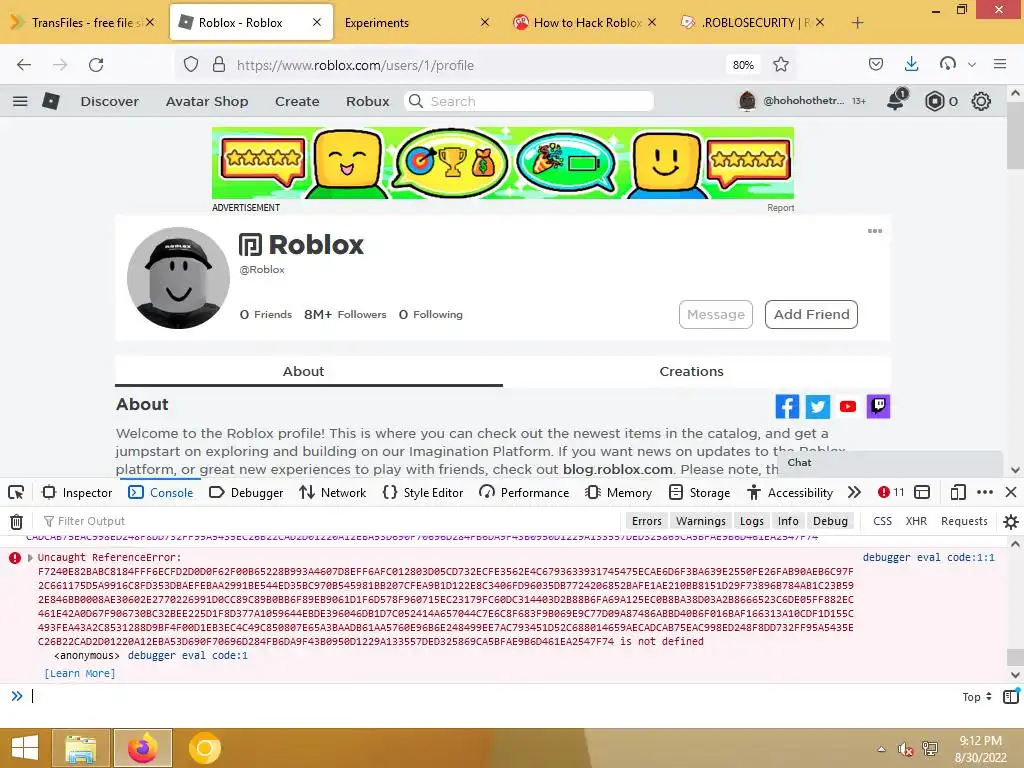Screen dimensions: 1024x768
Task: Click the Add Friend button
Action: click(811, 314)
